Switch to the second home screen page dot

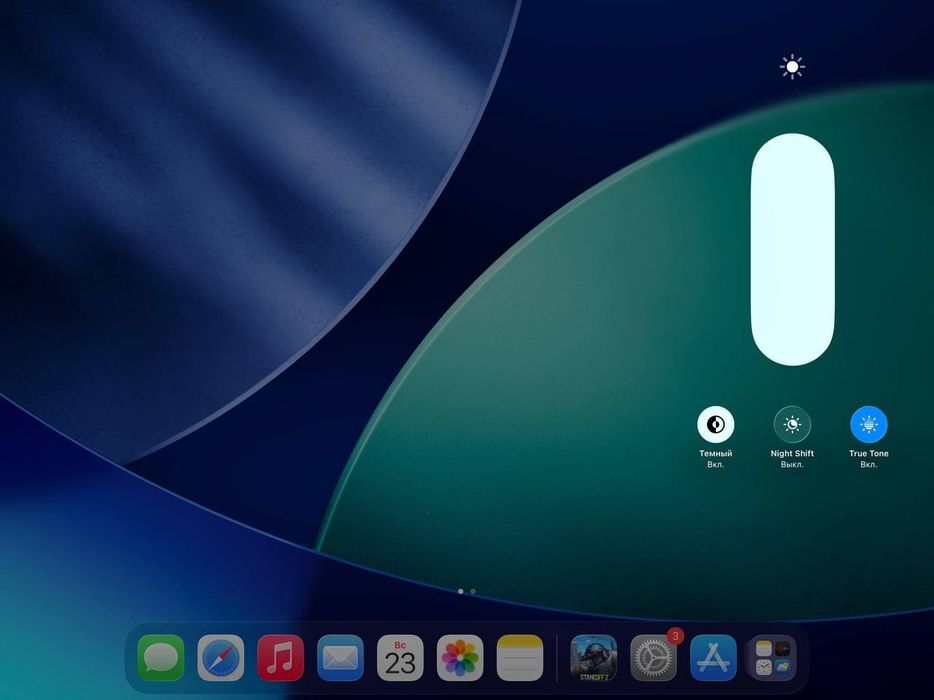(x=473, y=592)
